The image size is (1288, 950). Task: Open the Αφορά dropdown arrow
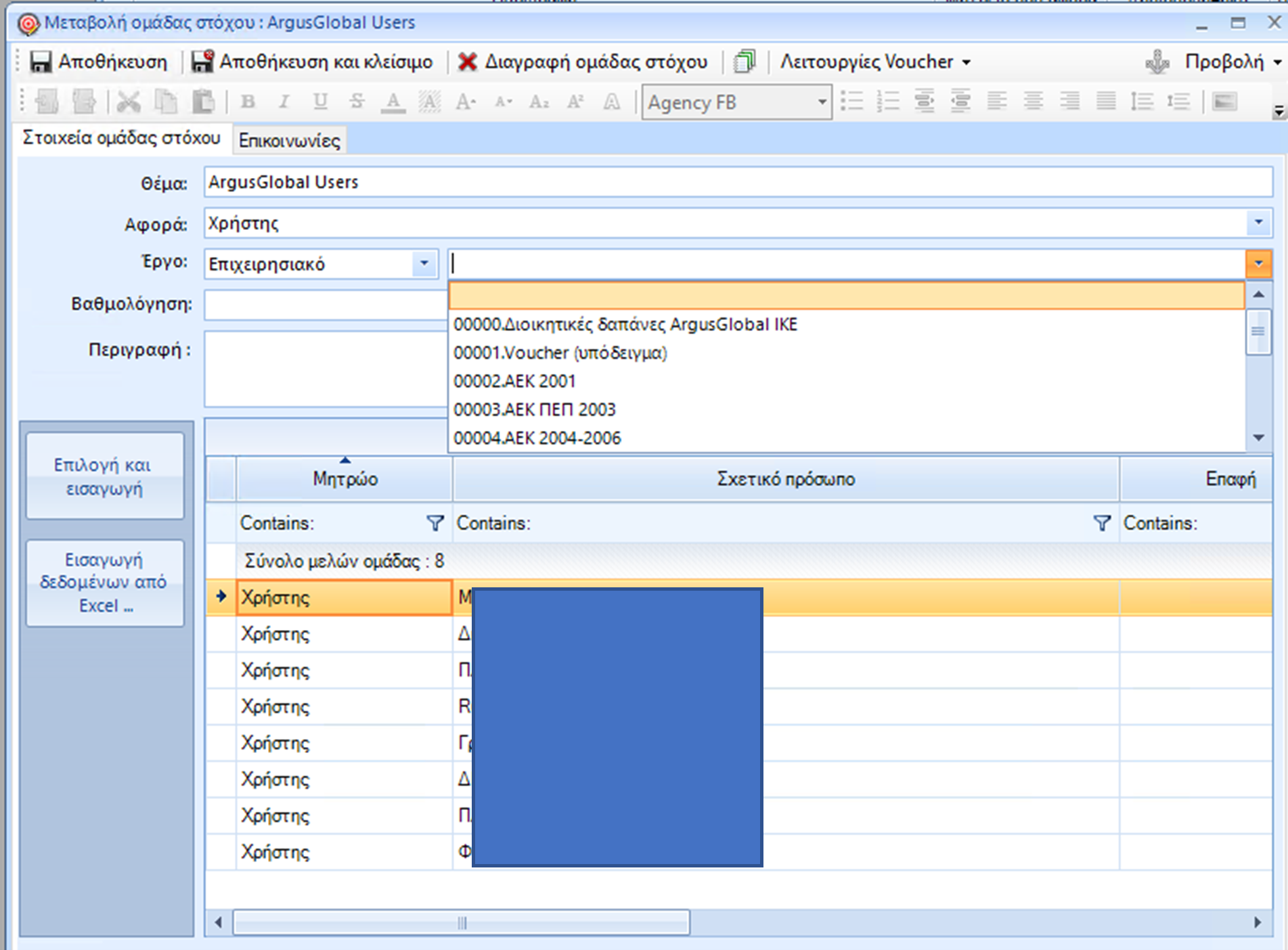[1258, 223]
